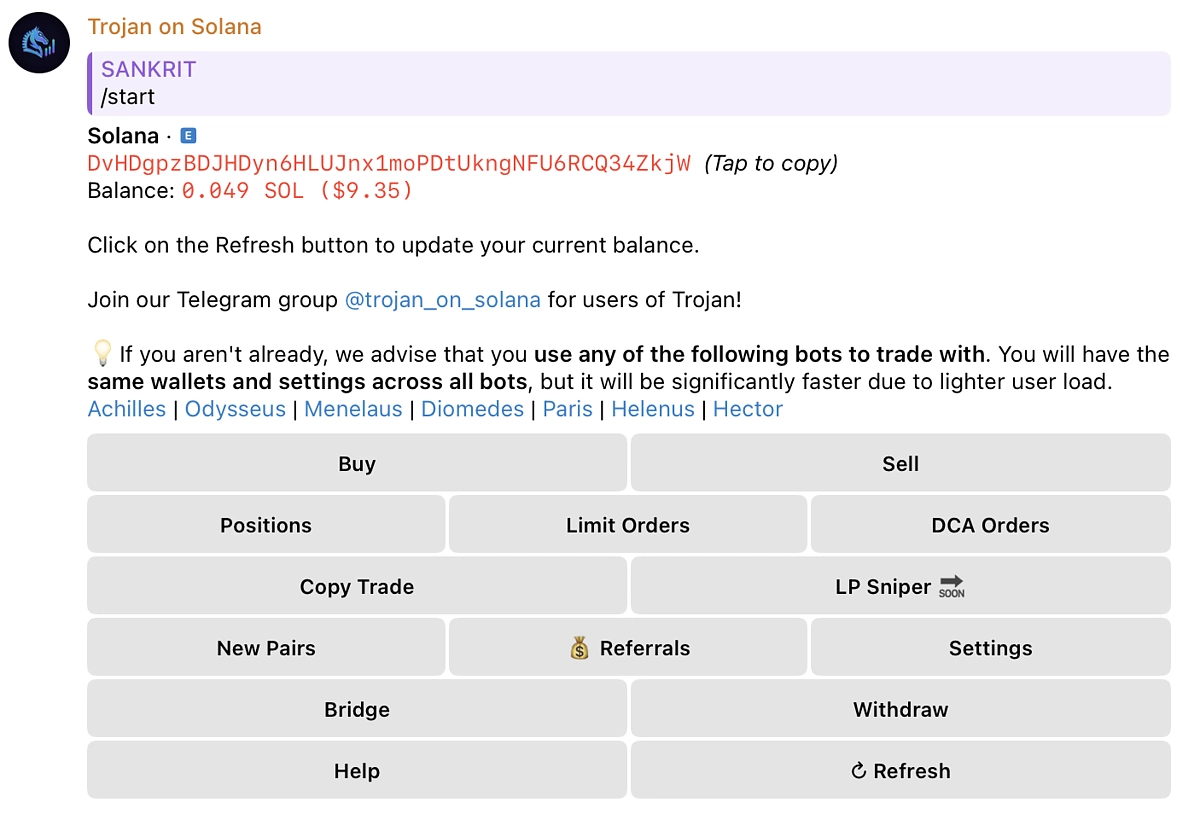Start a Copy Trade
The height and width of the screenshot is (814, 1200).
(x=356, y=586)
